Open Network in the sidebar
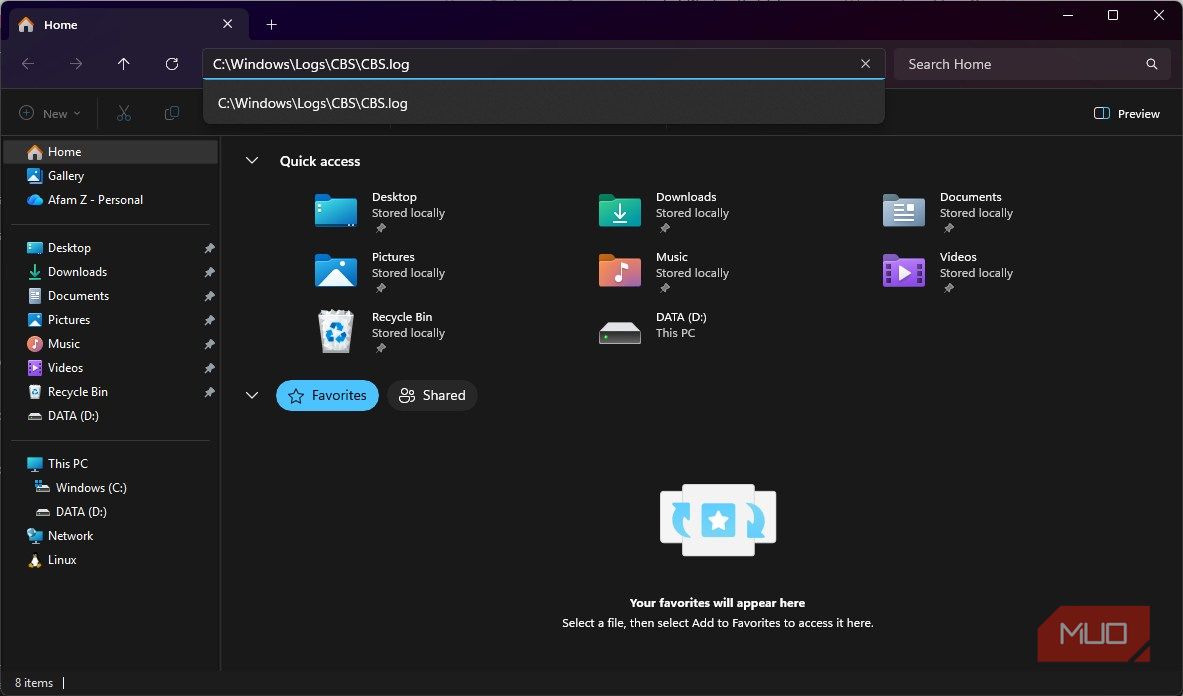The image size is (1183, 696). 111,536
